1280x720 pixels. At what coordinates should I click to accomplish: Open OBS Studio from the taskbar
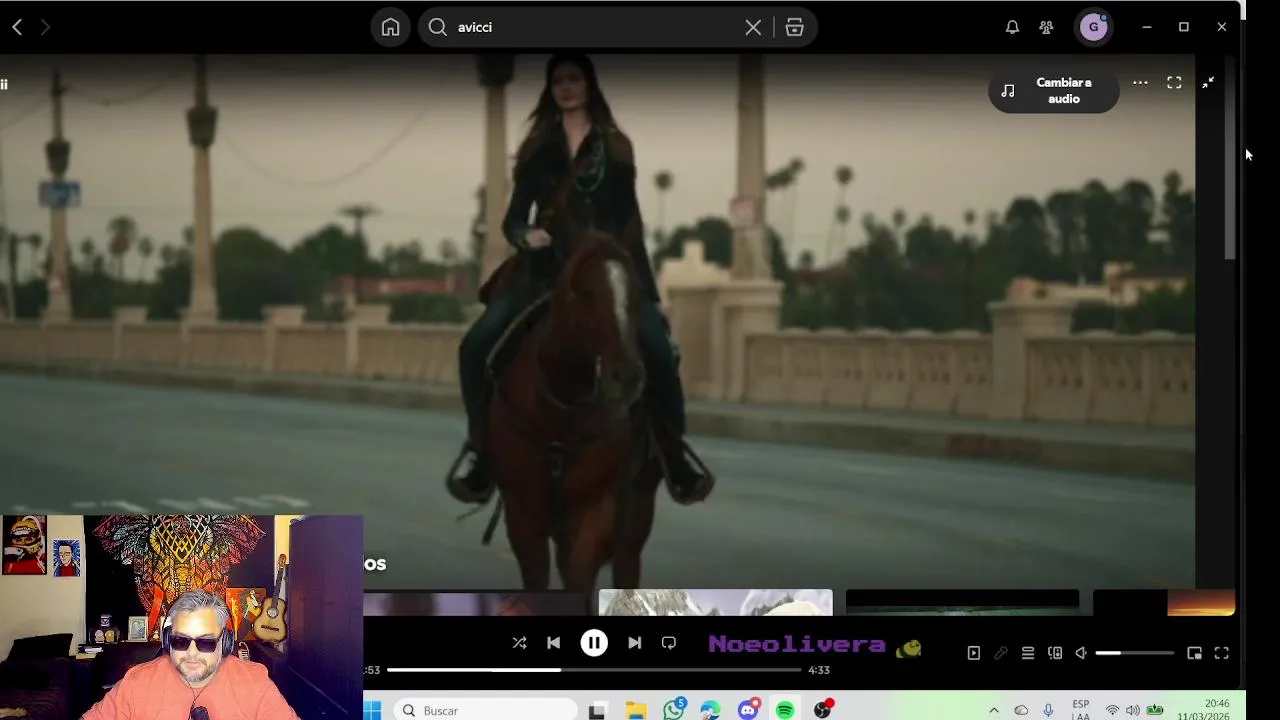[x=823, y=710]
